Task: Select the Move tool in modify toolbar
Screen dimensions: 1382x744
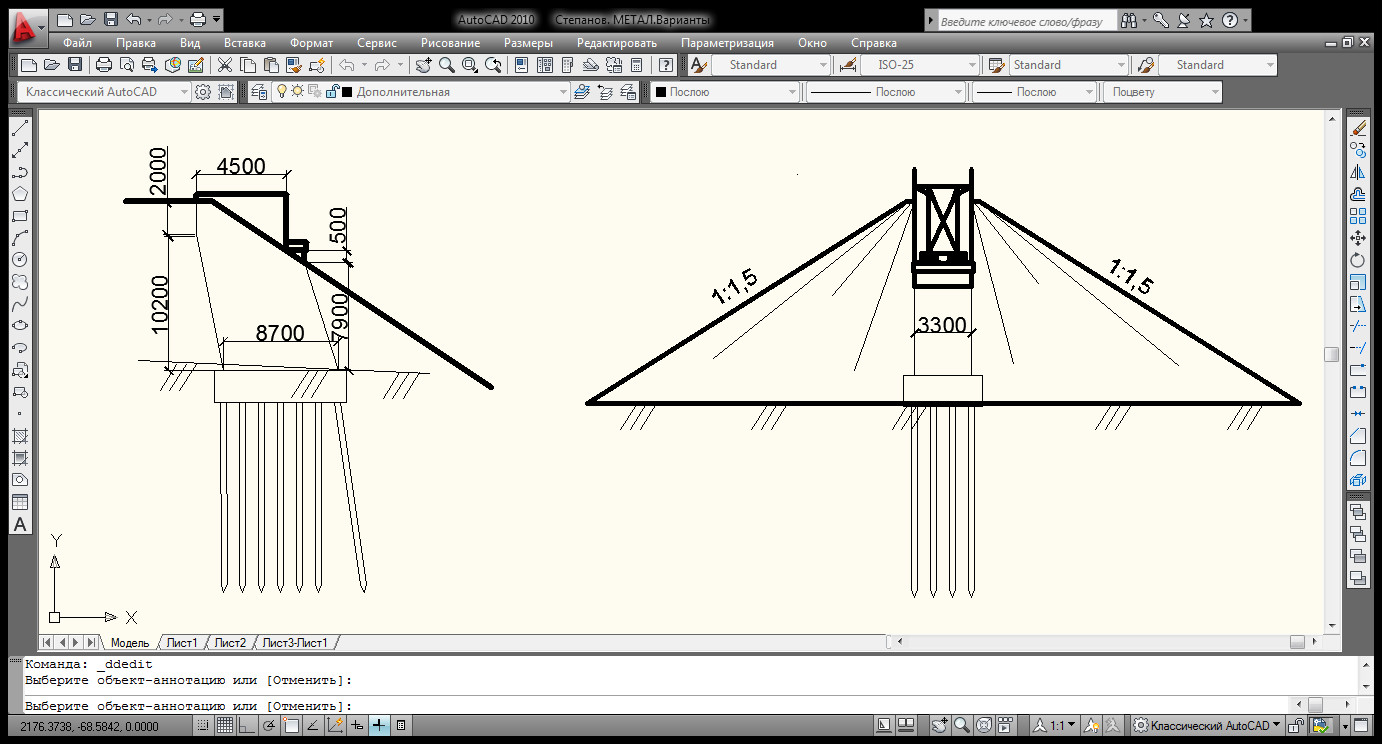Action: pos(1358,238)
